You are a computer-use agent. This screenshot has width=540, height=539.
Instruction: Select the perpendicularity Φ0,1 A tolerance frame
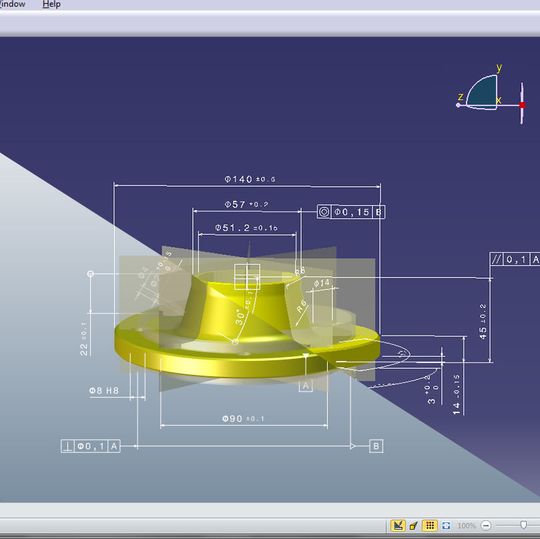91,446
